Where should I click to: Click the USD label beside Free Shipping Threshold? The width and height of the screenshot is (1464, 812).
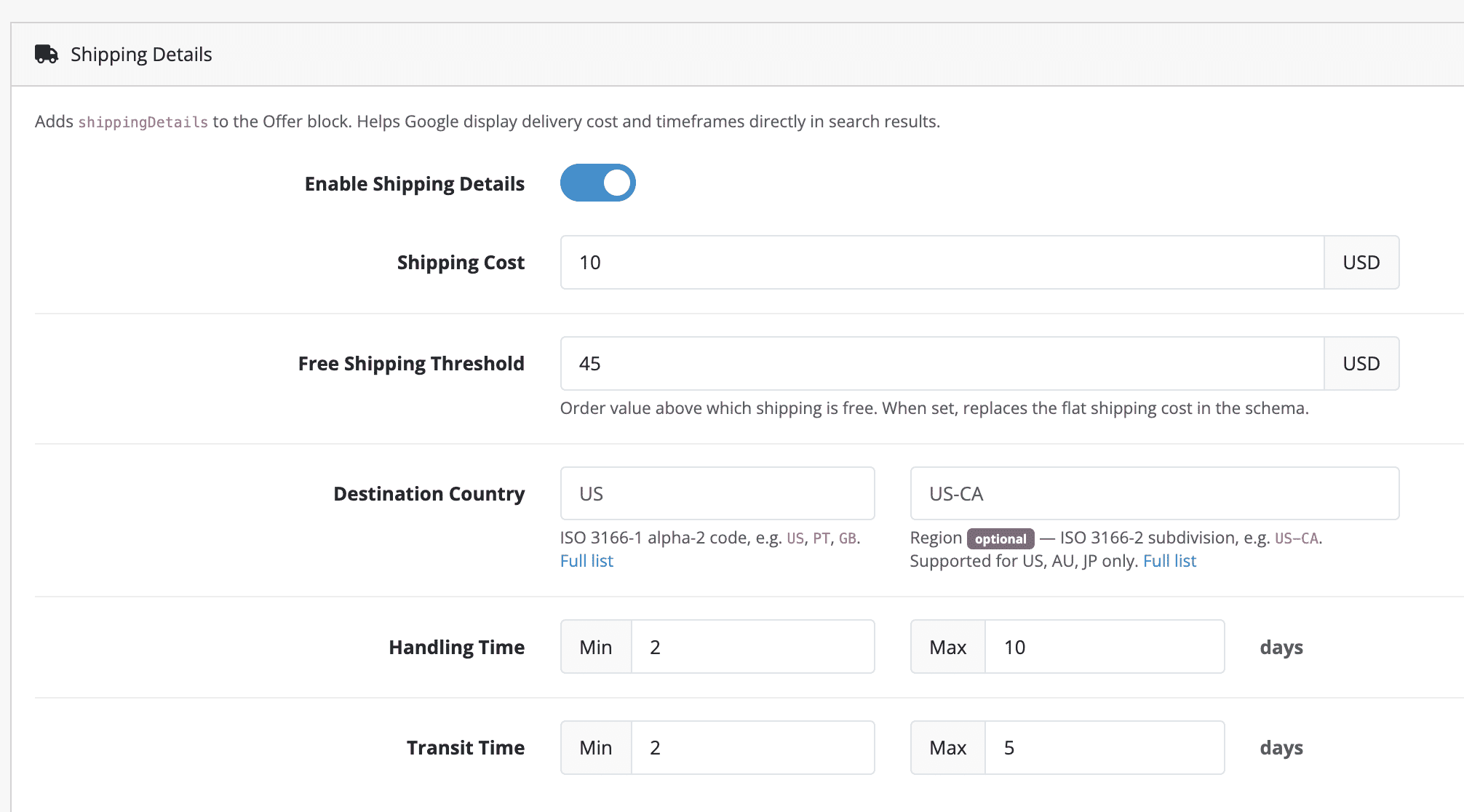(x=1361, y=363)
